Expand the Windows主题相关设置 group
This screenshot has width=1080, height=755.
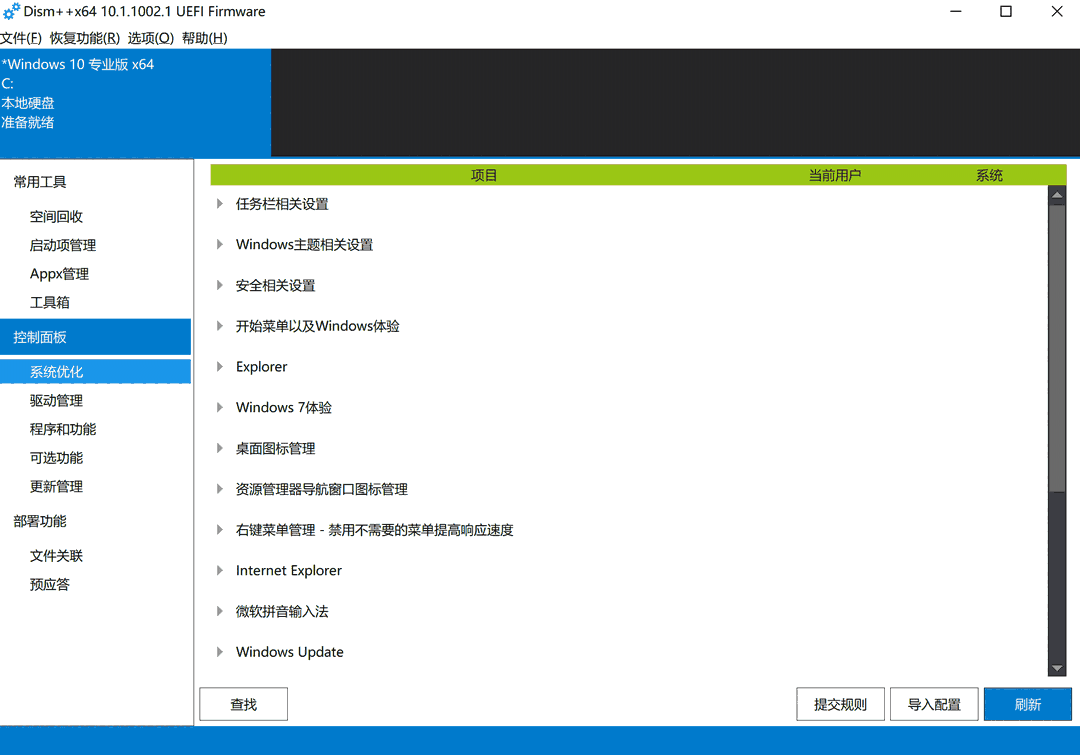pos(220,245)
